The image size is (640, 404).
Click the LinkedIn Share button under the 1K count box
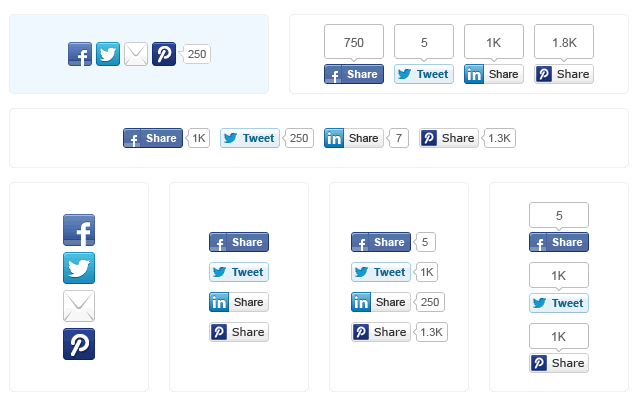pos(494,74)
